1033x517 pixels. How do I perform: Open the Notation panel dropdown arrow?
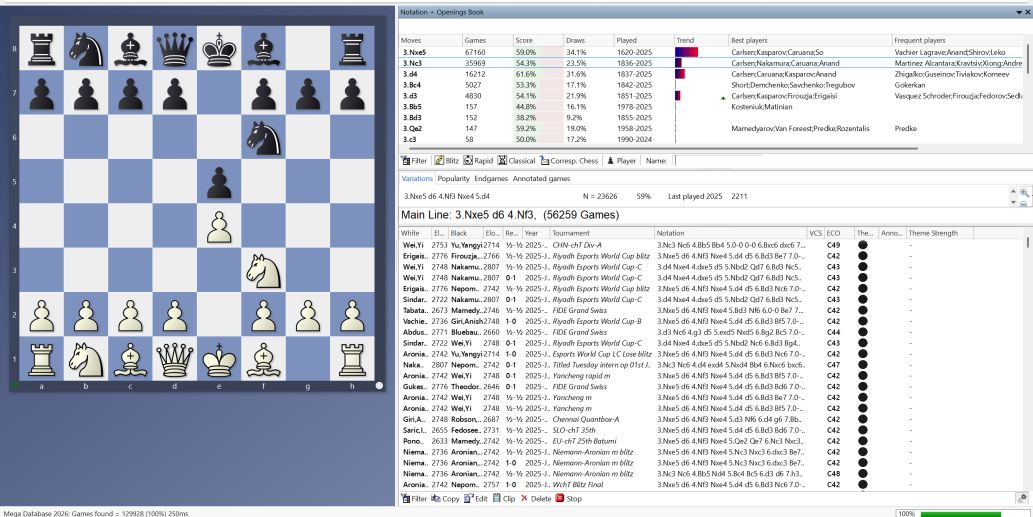click(x=1020, y=12)
